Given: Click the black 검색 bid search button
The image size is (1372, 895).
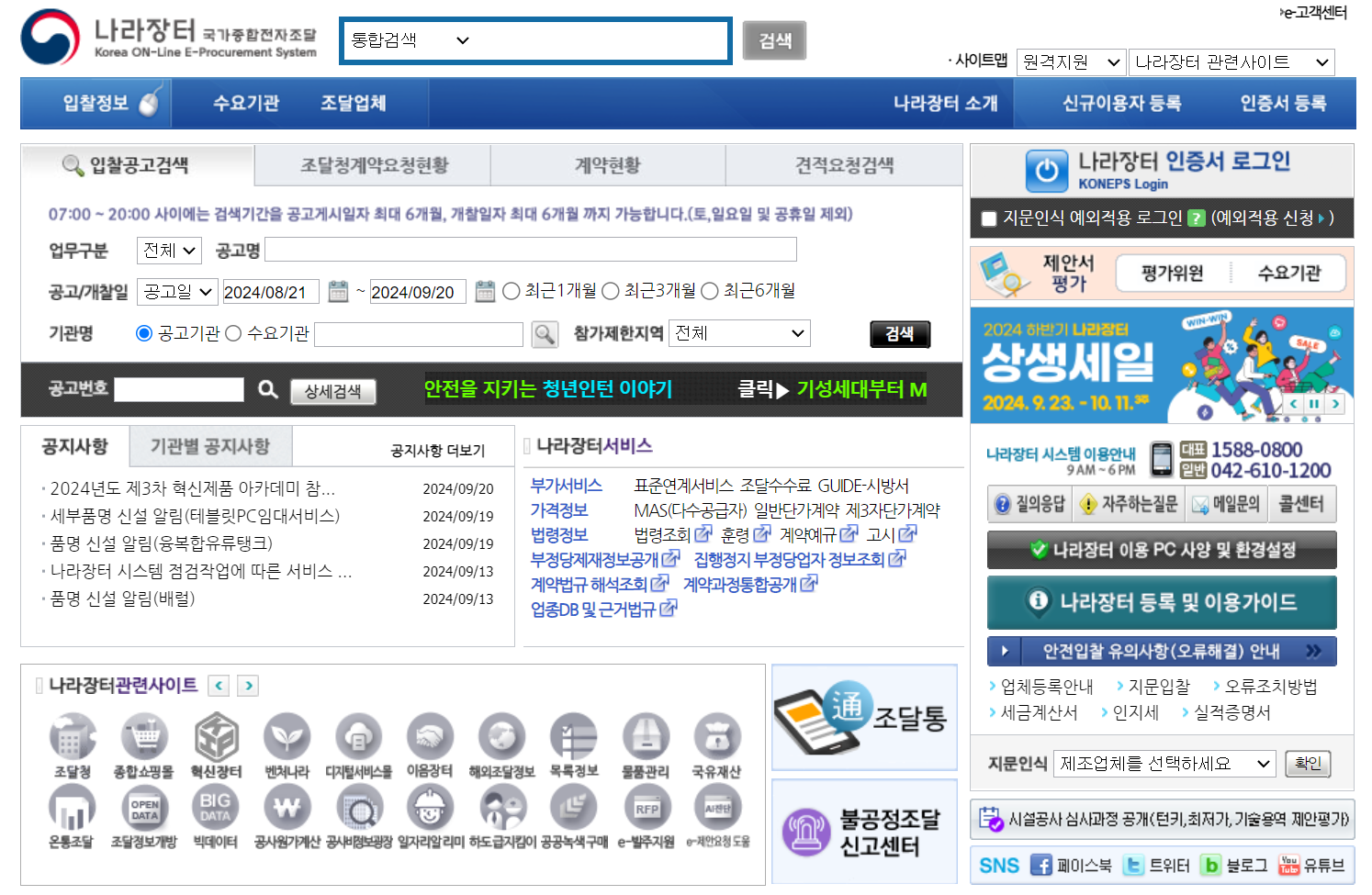Looking at the screenshot, I should tap(900, 334).
